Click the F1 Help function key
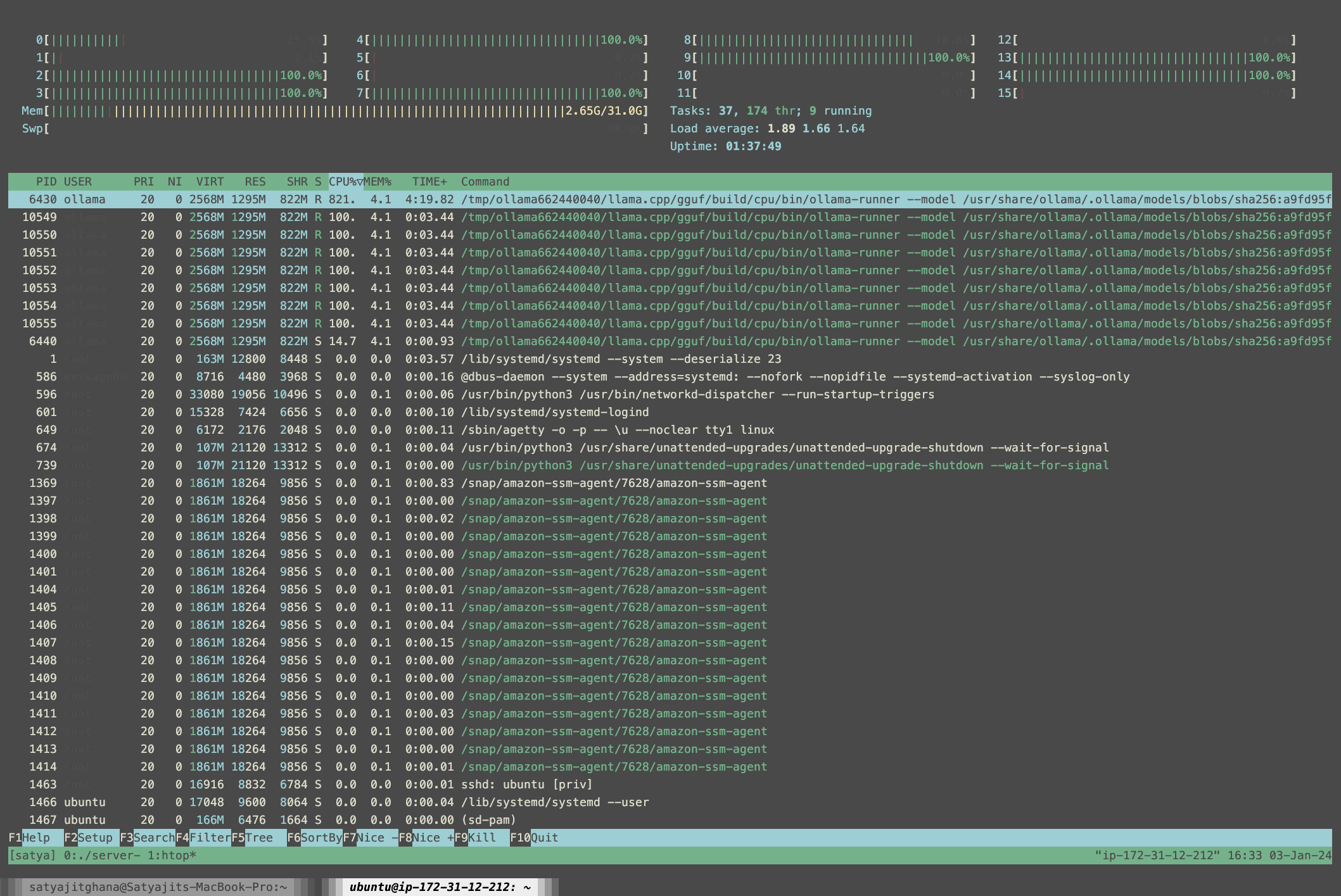 [x=35, y=837]
